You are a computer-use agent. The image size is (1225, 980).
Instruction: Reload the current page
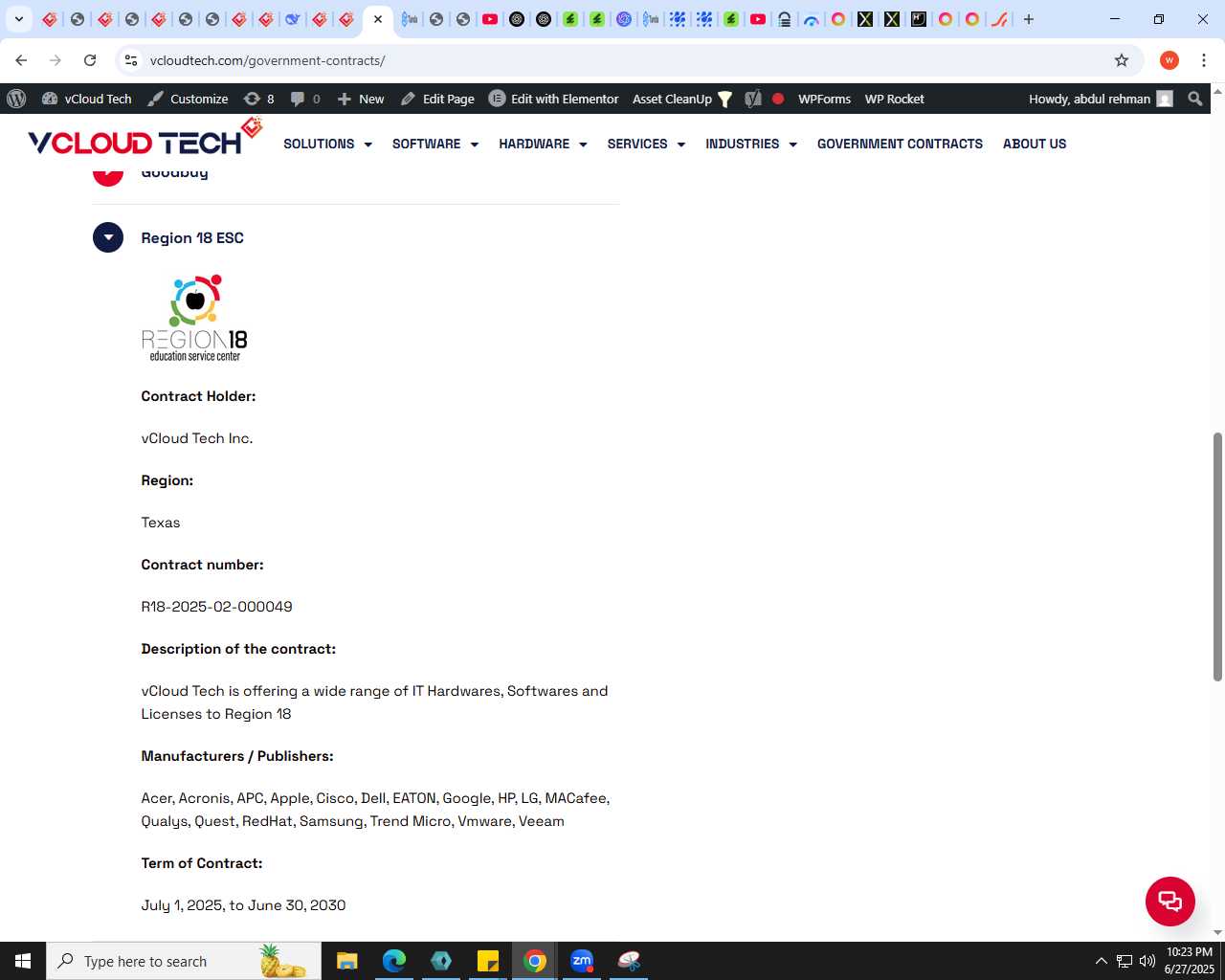[90, 60]
